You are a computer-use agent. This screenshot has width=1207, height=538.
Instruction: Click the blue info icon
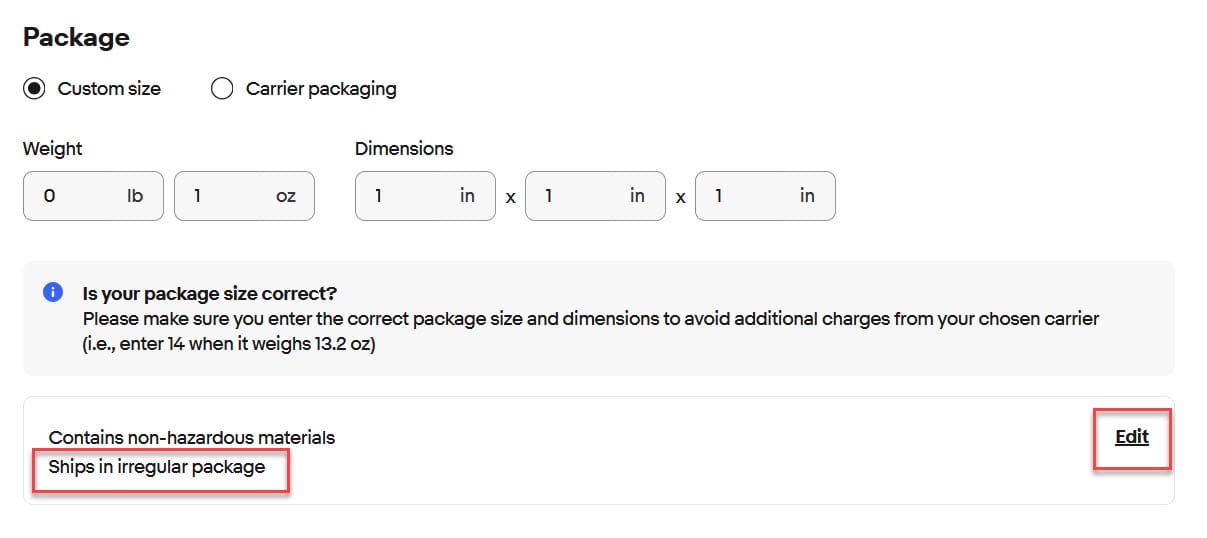point(53,293)
